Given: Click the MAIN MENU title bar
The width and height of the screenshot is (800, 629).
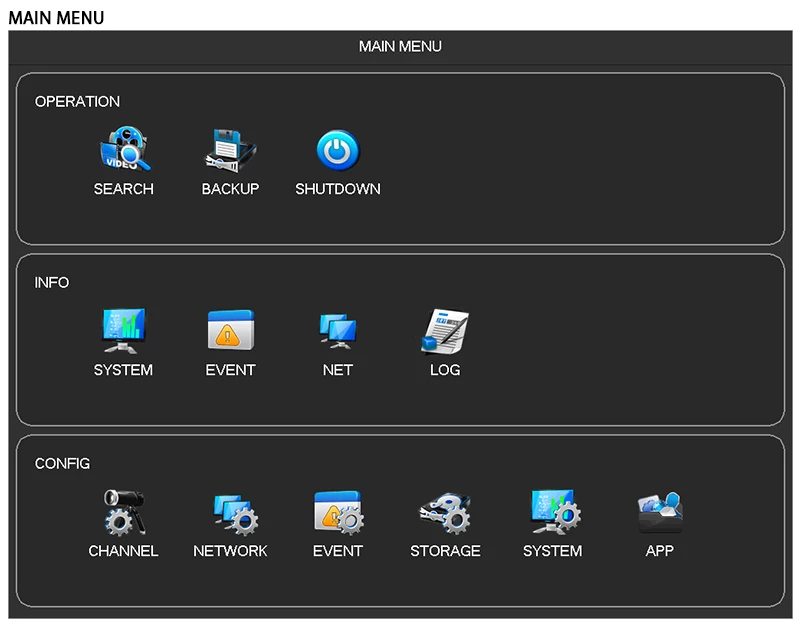Looking at the screenshot, I should pos(400,47).
